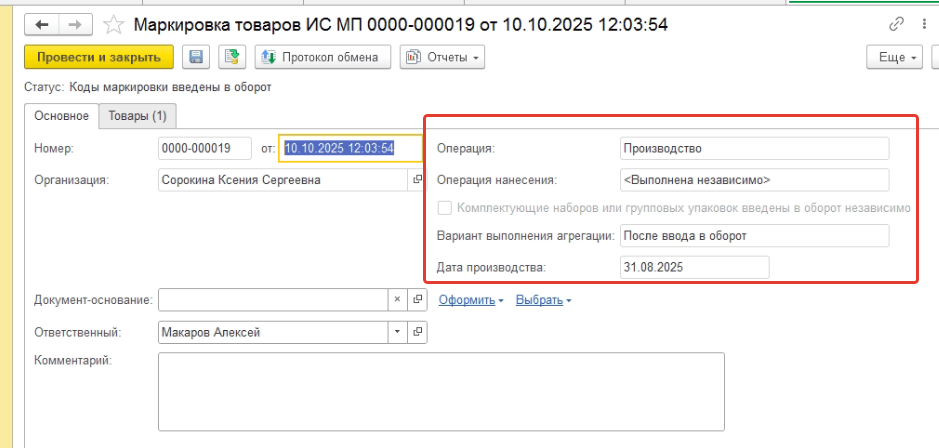The height and width of the screenshot is (448, 939).
Task: Switch to the Товары (1) tab
Action: [x=138, y=116]
